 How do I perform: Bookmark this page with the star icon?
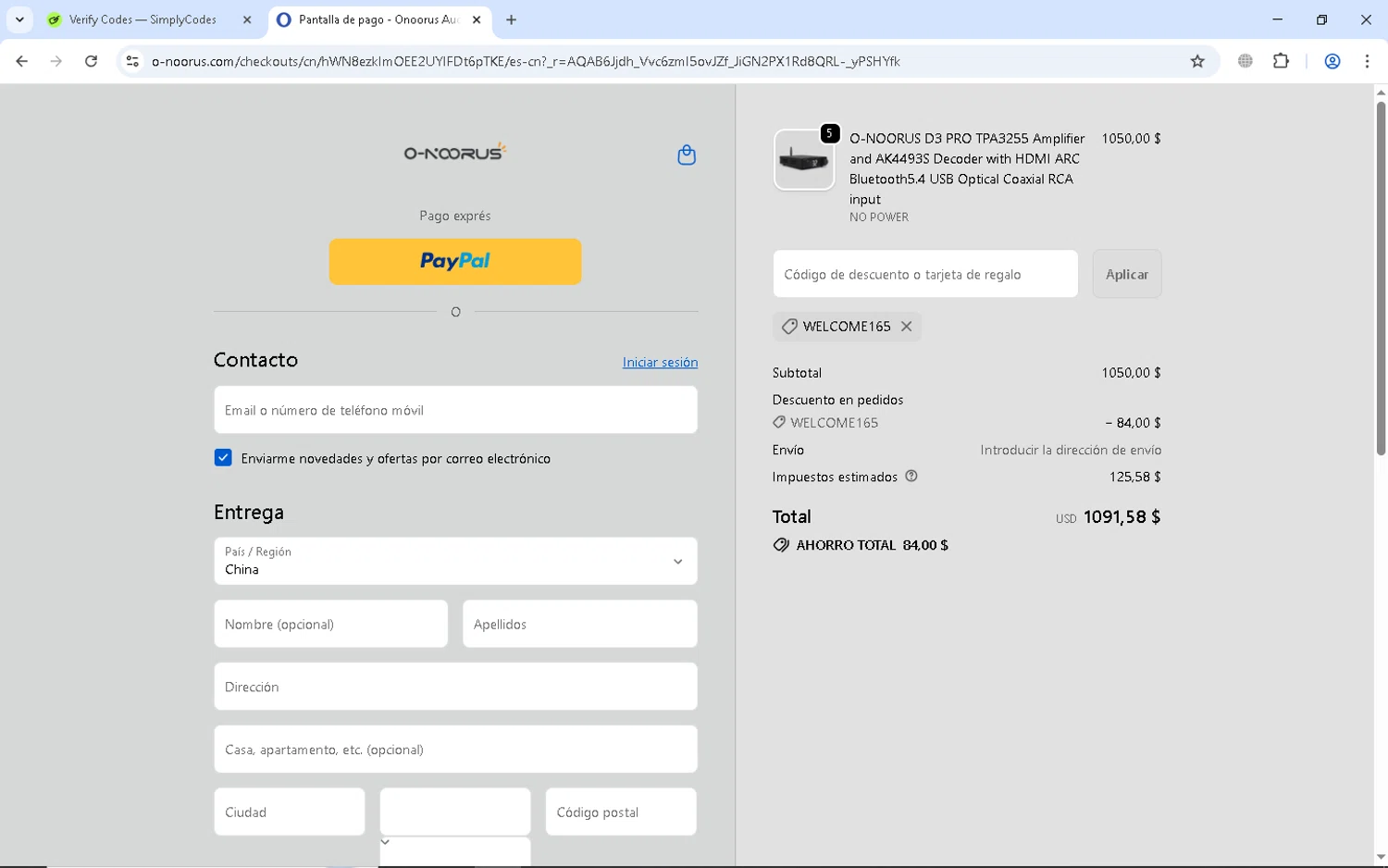[x=1197, y=61]
